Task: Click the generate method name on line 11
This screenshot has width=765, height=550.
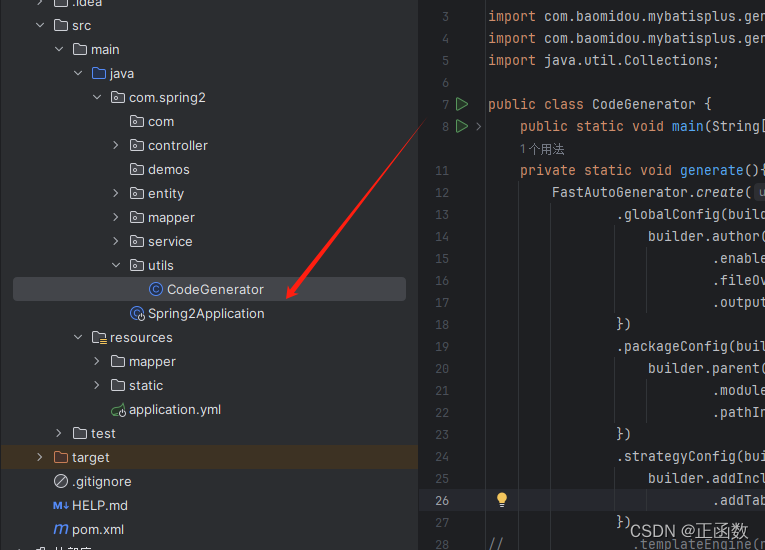Action: pyautogui.click(x=711, y=170)
